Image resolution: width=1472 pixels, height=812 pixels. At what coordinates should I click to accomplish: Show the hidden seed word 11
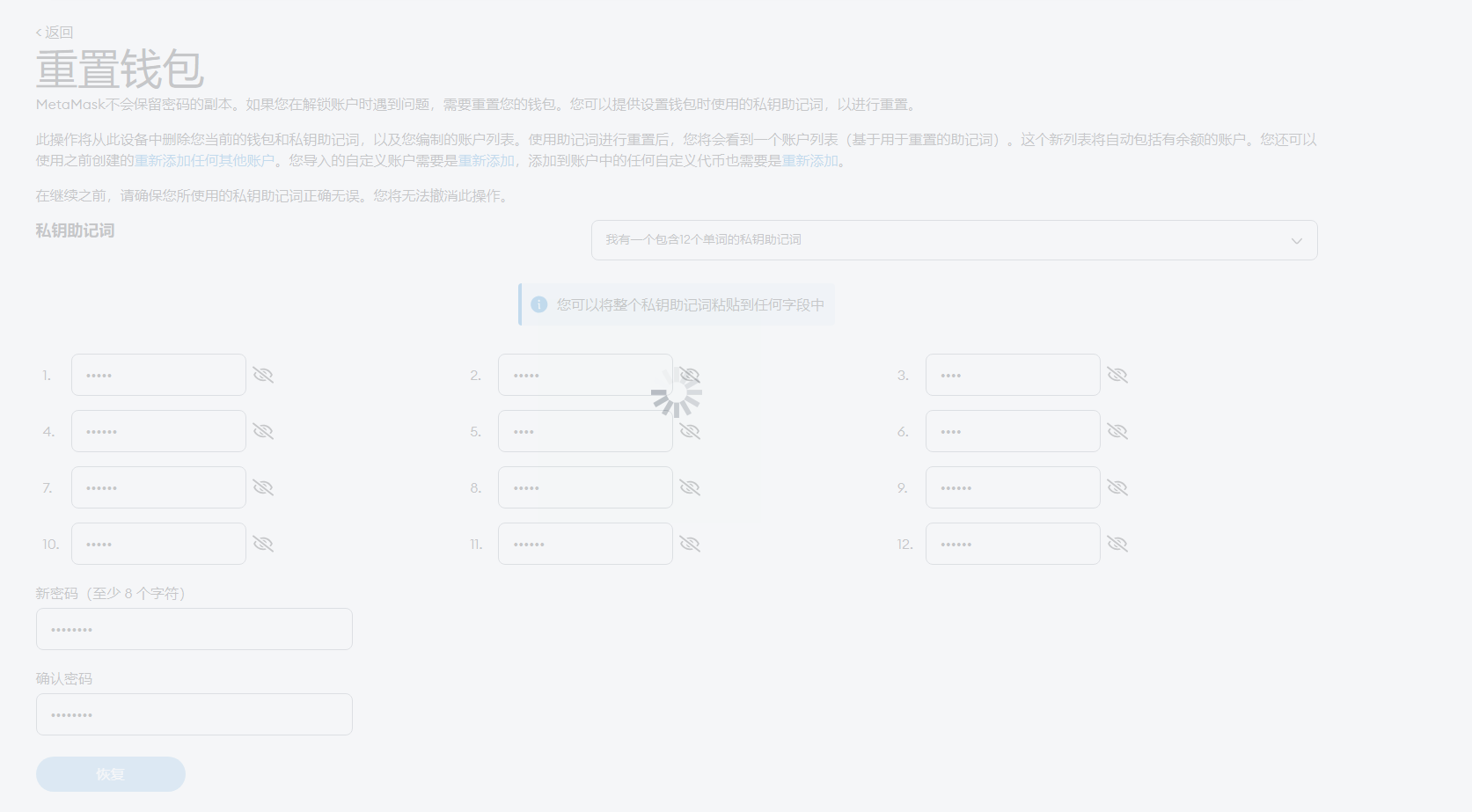pos(690,545)
